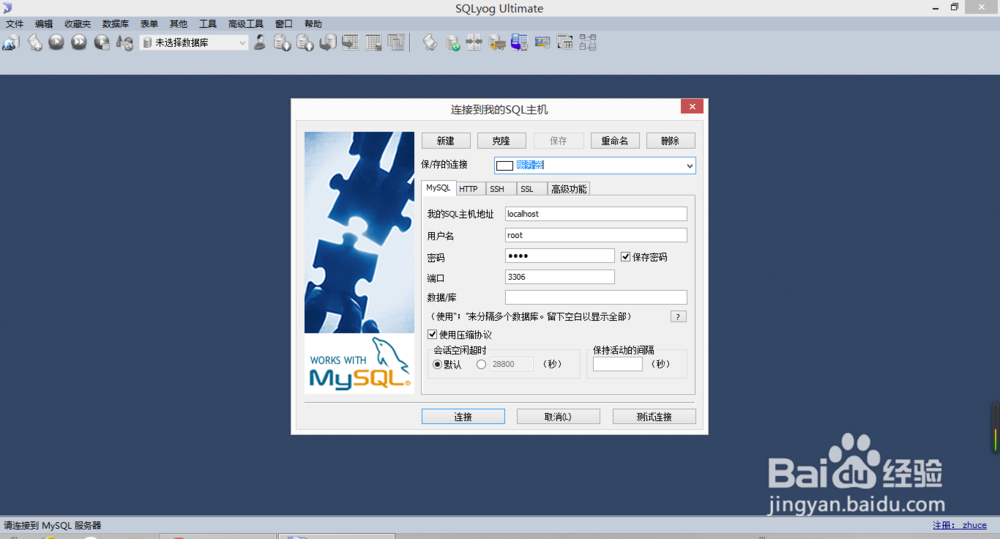Click the database icon with a down arrow
The height and width of the screenshot is (539, 1000).
pos(282,43)
